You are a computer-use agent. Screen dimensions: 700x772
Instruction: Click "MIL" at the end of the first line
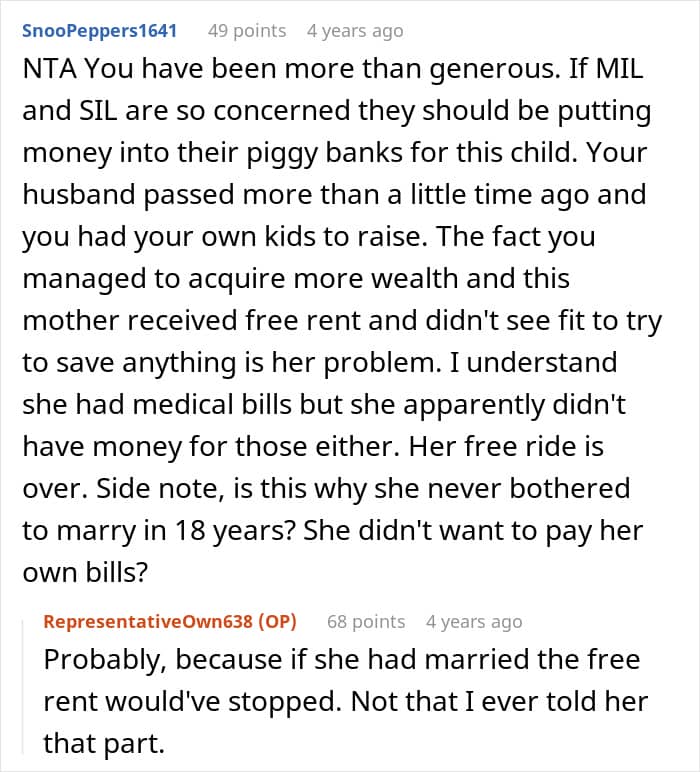619,68
